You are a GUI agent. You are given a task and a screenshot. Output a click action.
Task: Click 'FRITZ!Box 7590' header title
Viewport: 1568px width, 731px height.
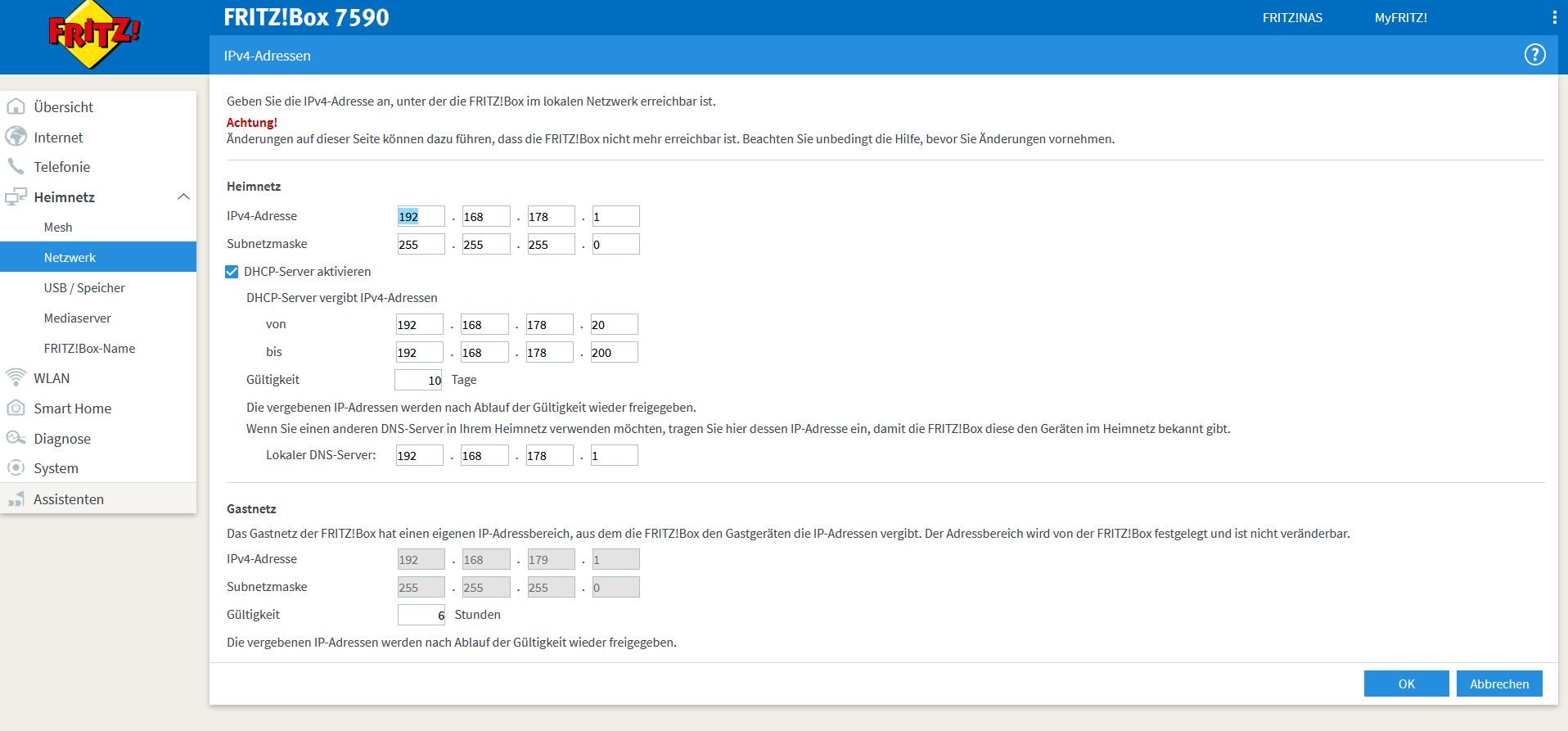306,17
